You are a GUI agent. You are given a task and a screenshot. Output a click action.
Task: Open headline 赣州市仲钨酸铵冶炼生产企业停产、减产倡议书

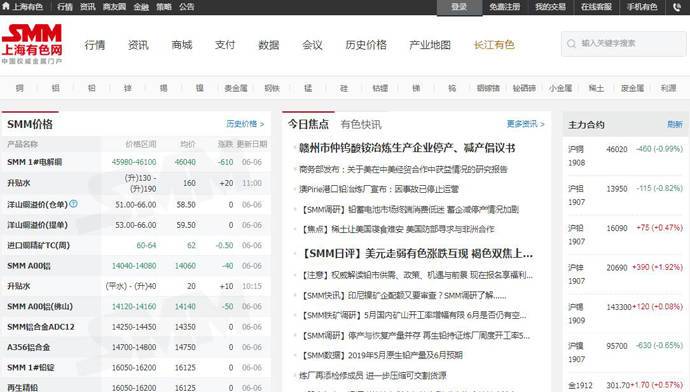407,148
